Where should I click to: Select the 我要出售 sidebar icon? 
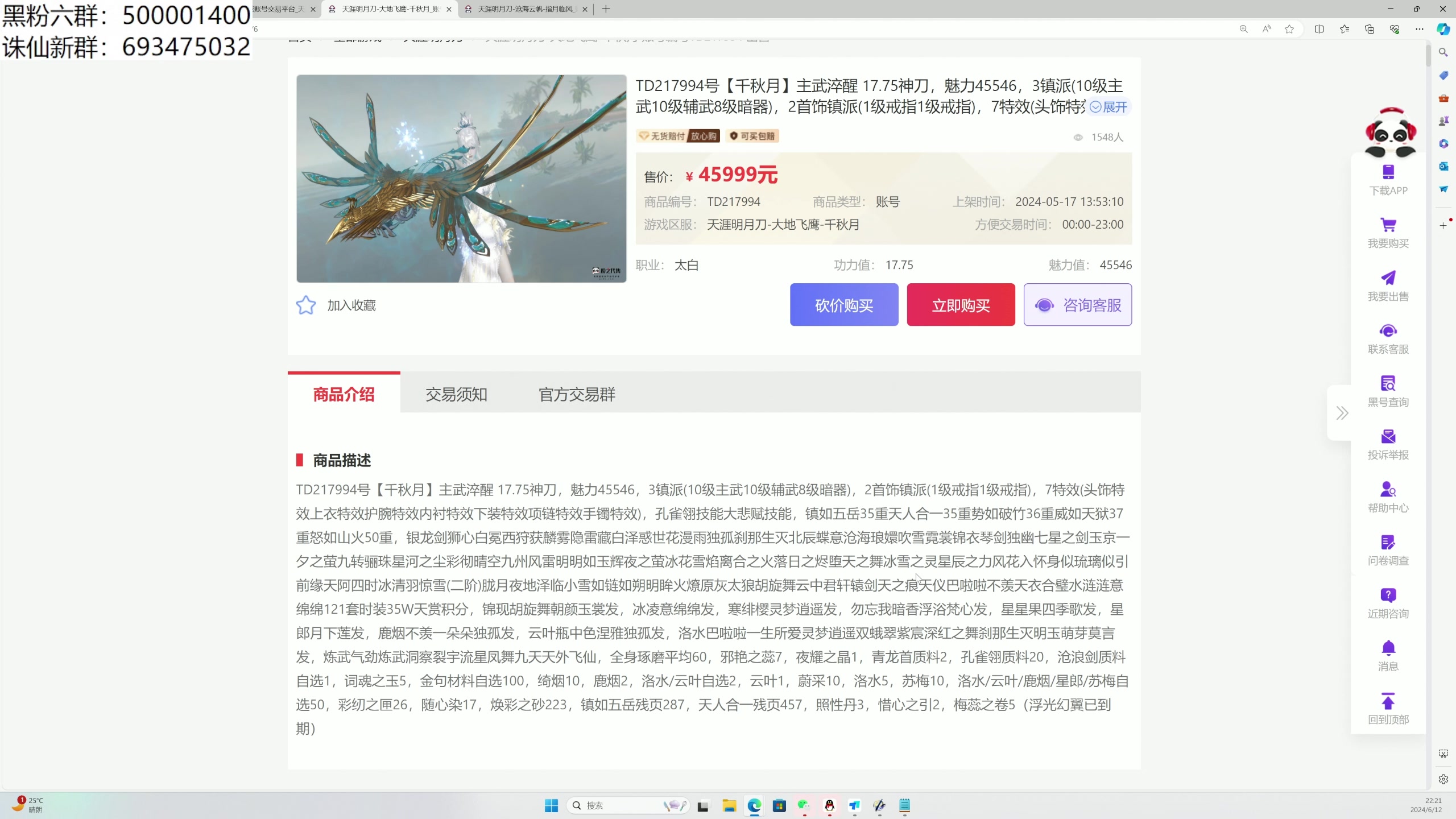[x=1388, y=284]
